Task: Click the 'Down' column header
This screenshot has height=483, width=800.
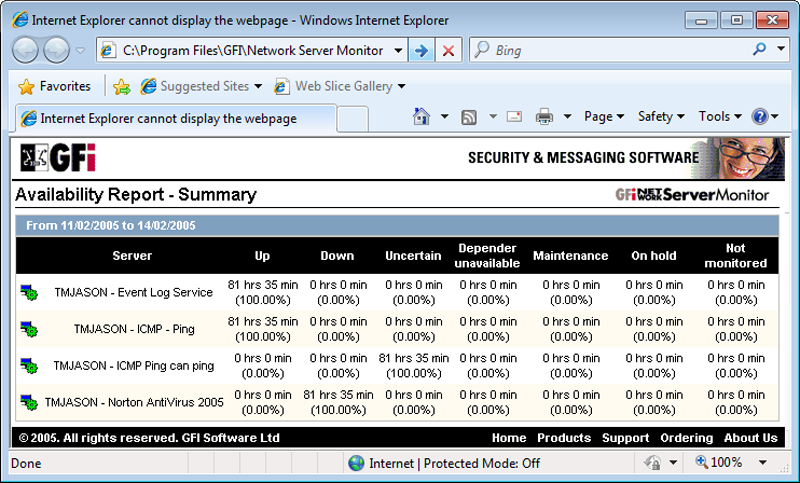Action: (x=337, y=256)
